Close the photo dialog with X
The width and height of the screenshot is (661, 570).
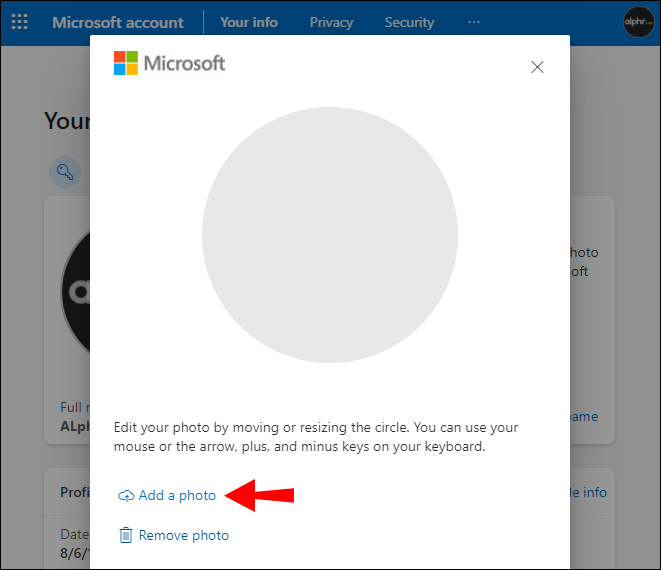pyautogui.click(x=537, y=67)
